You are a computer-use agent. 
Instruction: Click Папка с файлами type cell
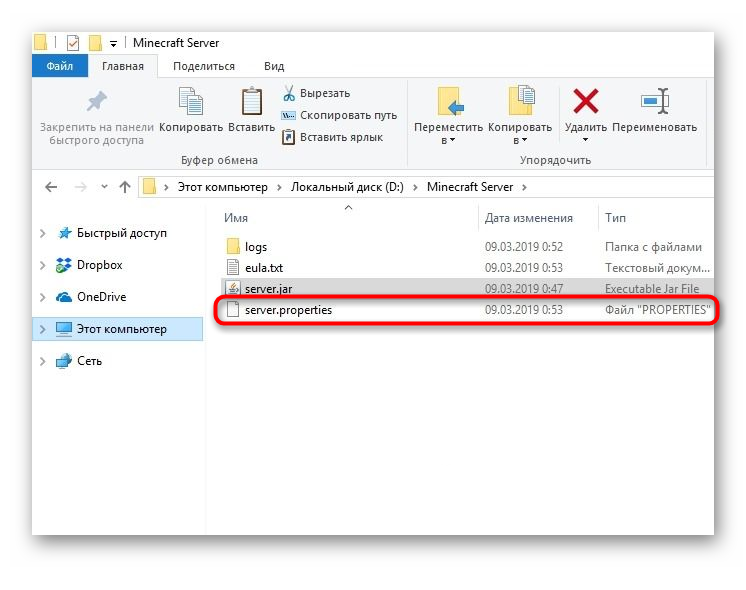653,247
